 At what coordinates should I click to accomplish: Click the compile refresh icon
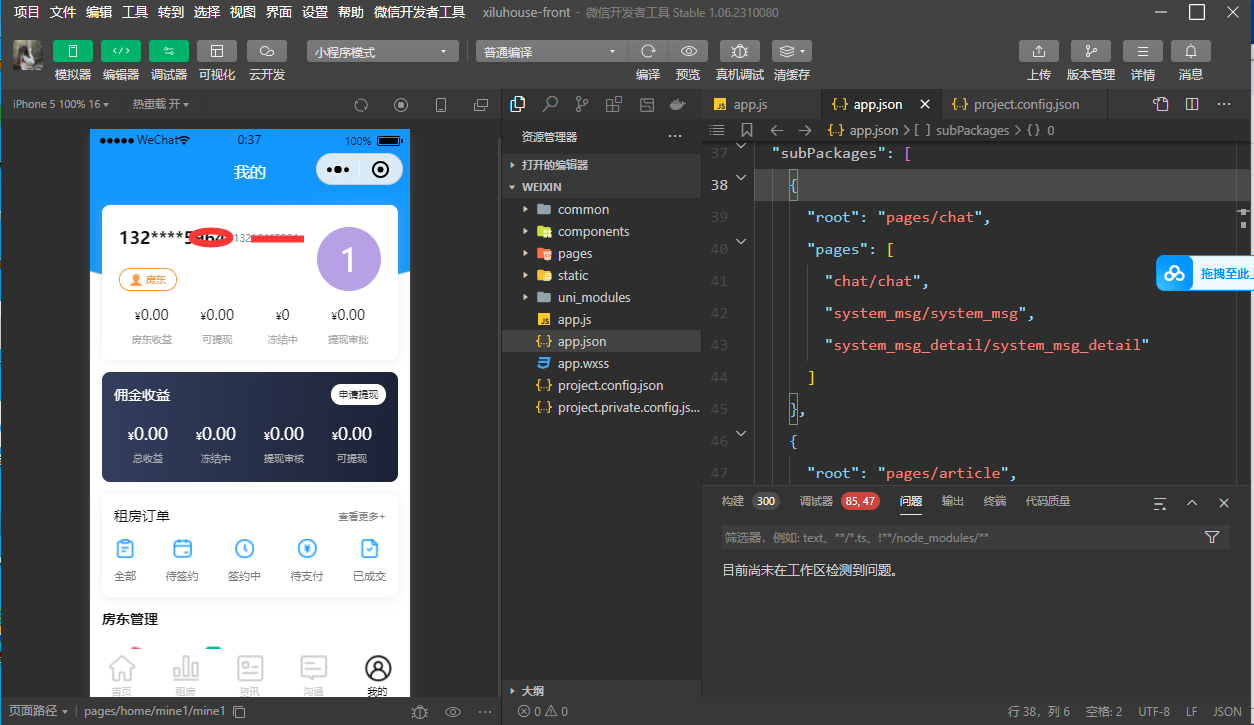(648, 51)
